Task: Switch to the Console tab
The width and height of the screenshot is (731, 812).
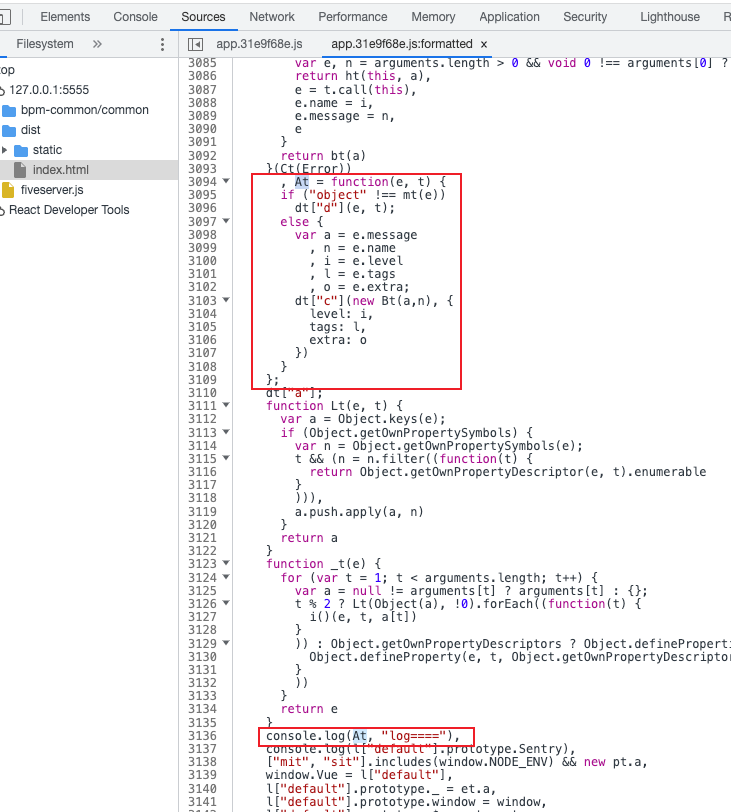Action: [135, 17]
